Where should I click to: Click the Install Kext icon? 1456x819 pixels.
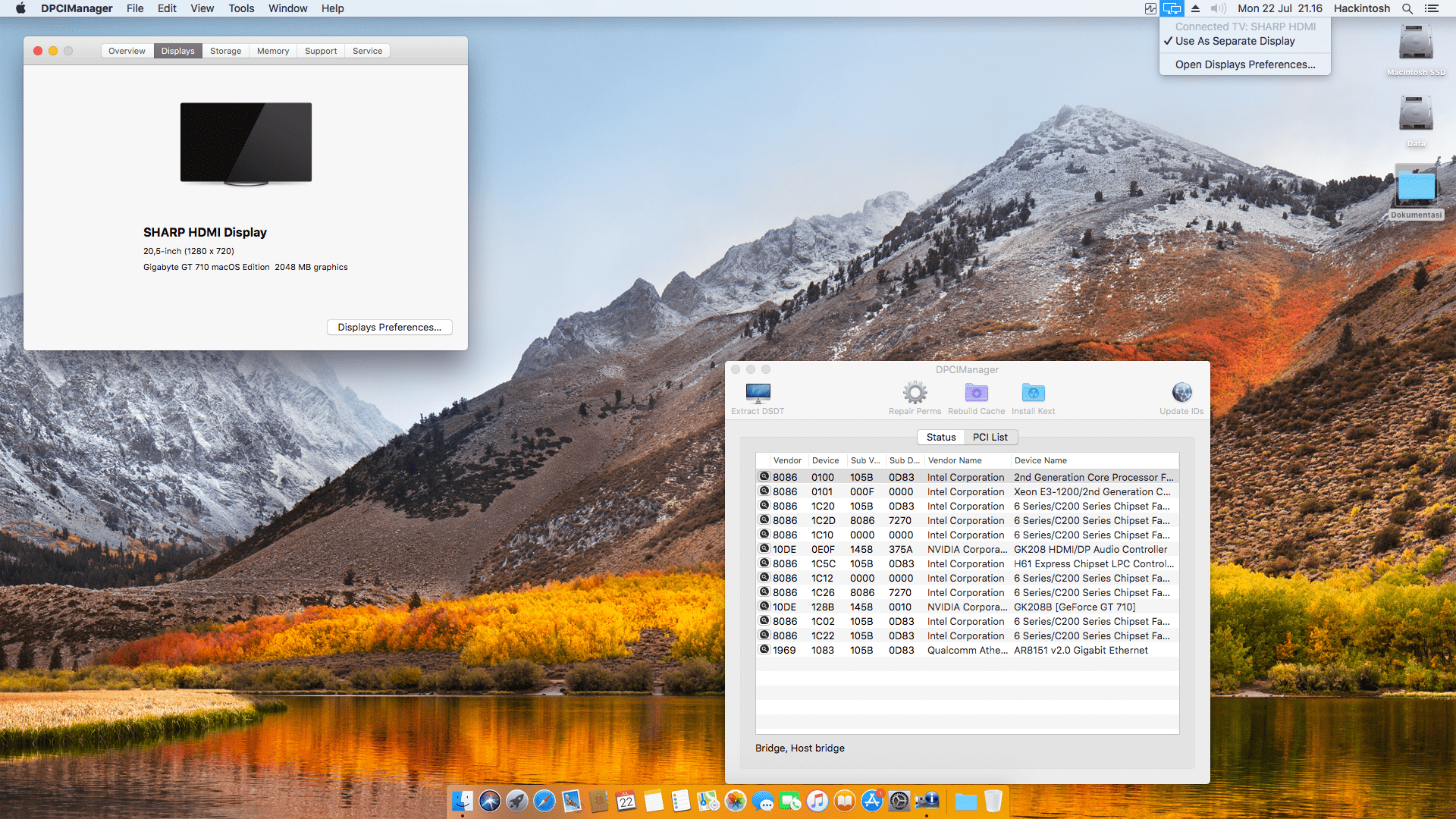click(x=1033, y=393)
